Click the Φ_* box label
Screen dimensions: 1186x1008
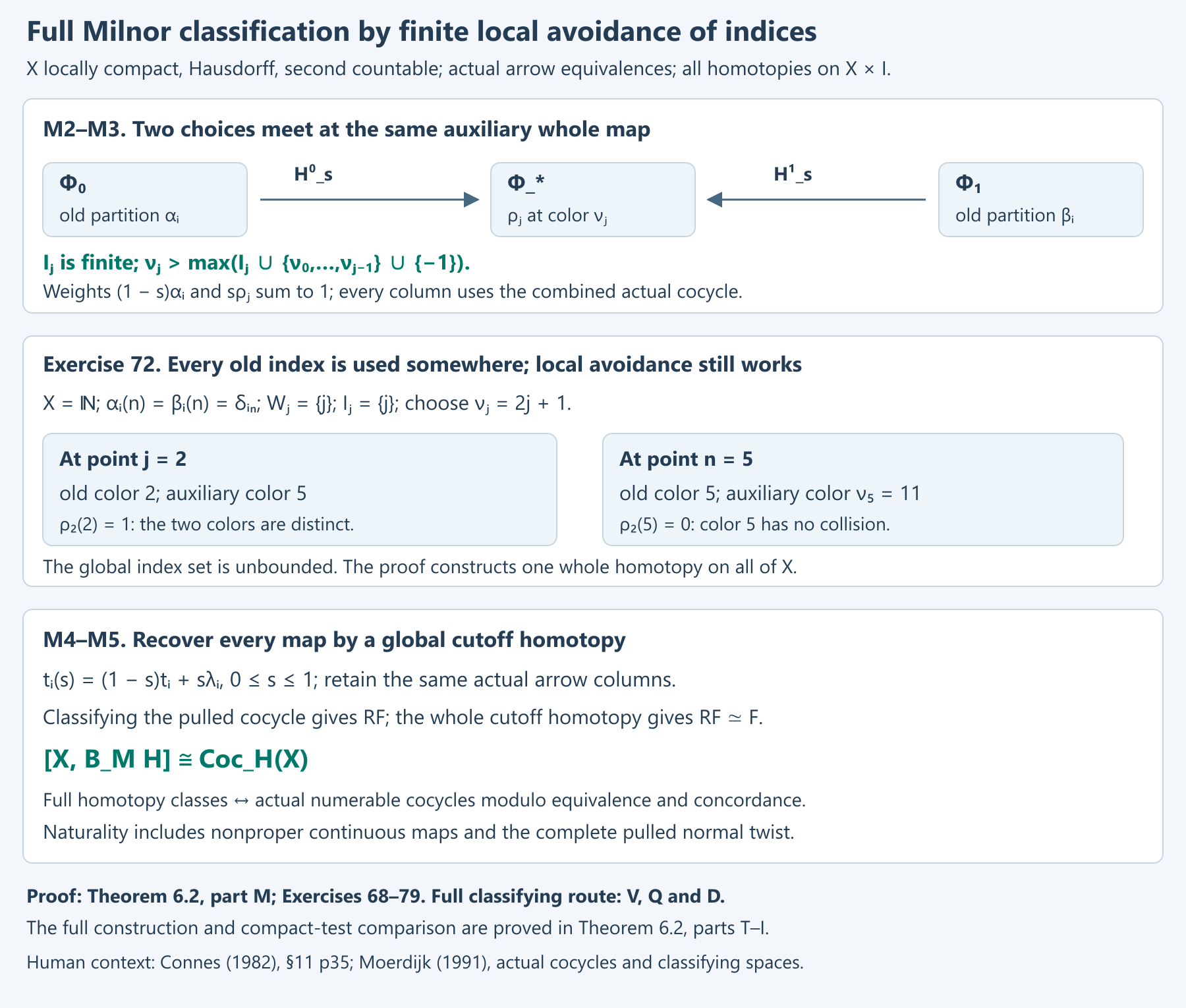(x=526, y=183)
